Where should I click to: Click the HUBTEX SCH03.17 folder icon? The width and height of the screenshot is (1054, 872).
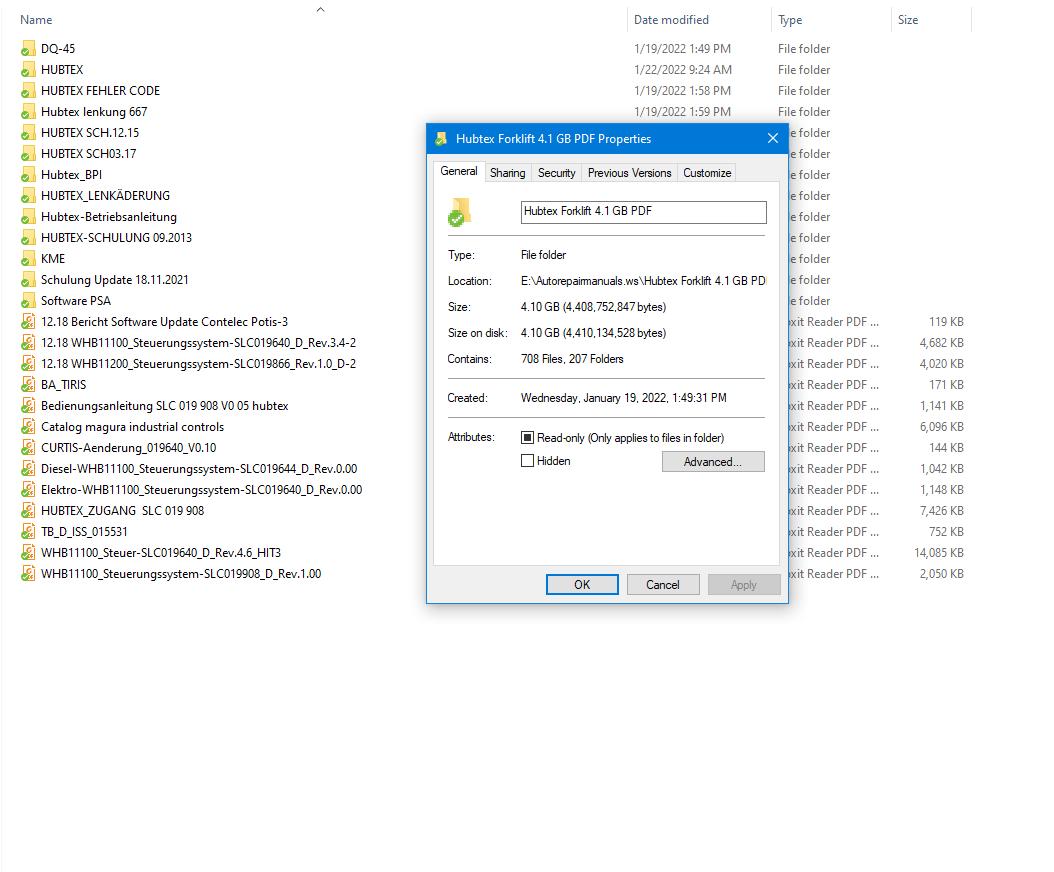[28, 153]
